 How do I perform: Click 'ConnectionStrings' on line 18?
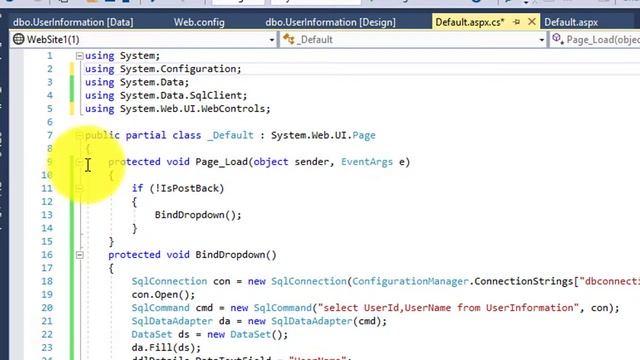tap(524, 281)
